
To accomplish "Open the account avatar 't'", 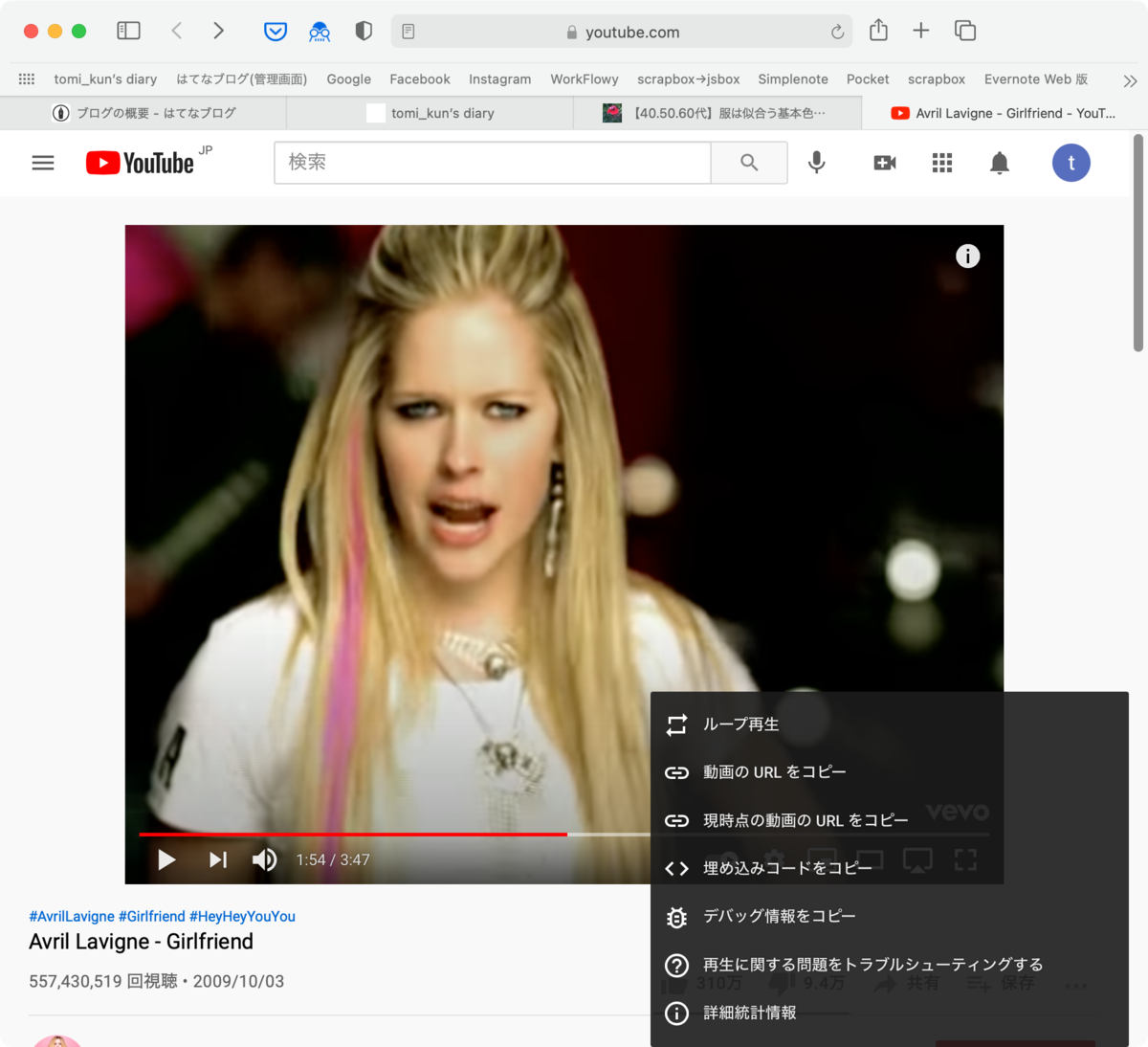I will (1071, 163).
